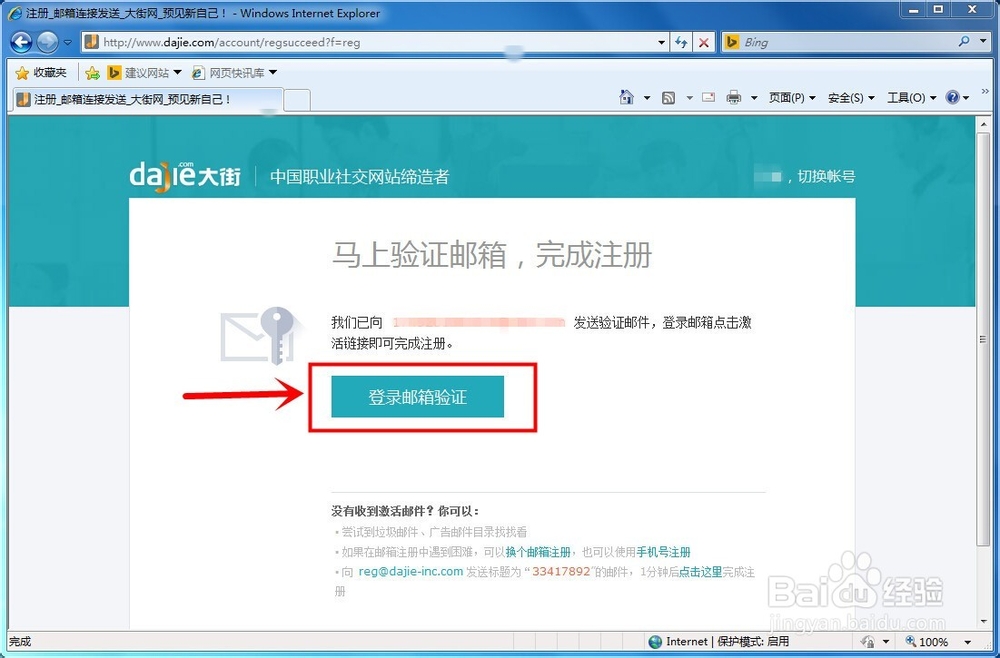The height and width of the screenshot is (658, 1000).
Task: Click the browser Forward arrow button
Action: [x=47, y=42]
